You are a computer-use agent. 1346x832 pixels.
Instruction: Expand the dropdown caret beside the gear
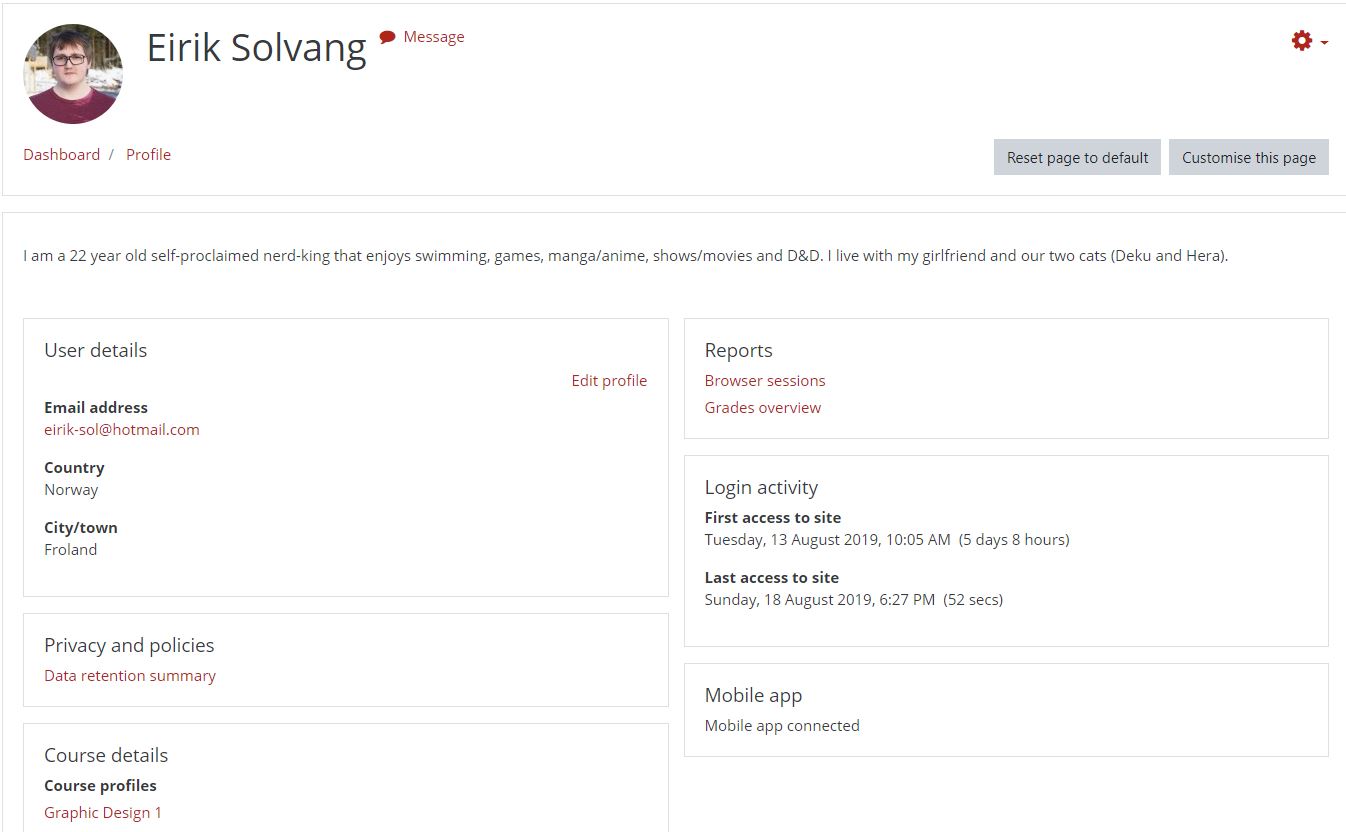[x=1324, y=42]
